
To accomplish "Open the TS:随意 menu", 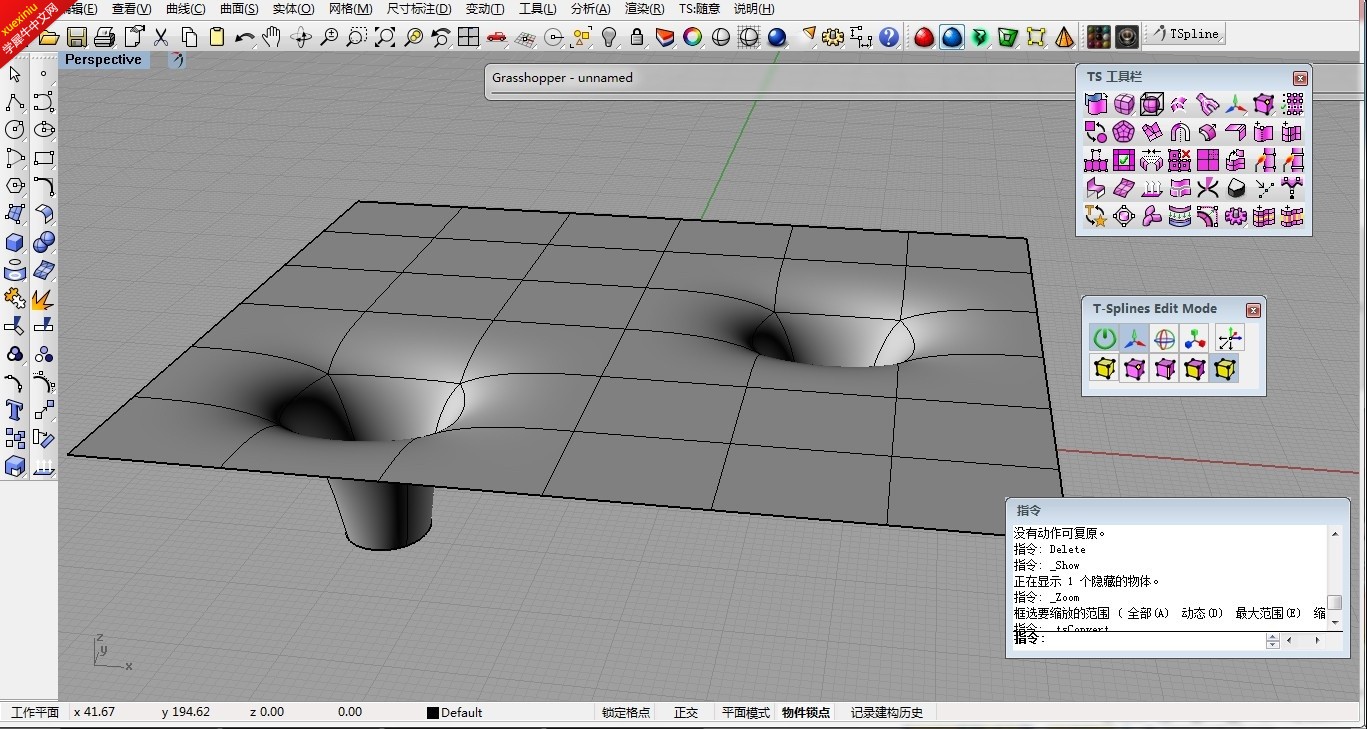I will [699, 9].
